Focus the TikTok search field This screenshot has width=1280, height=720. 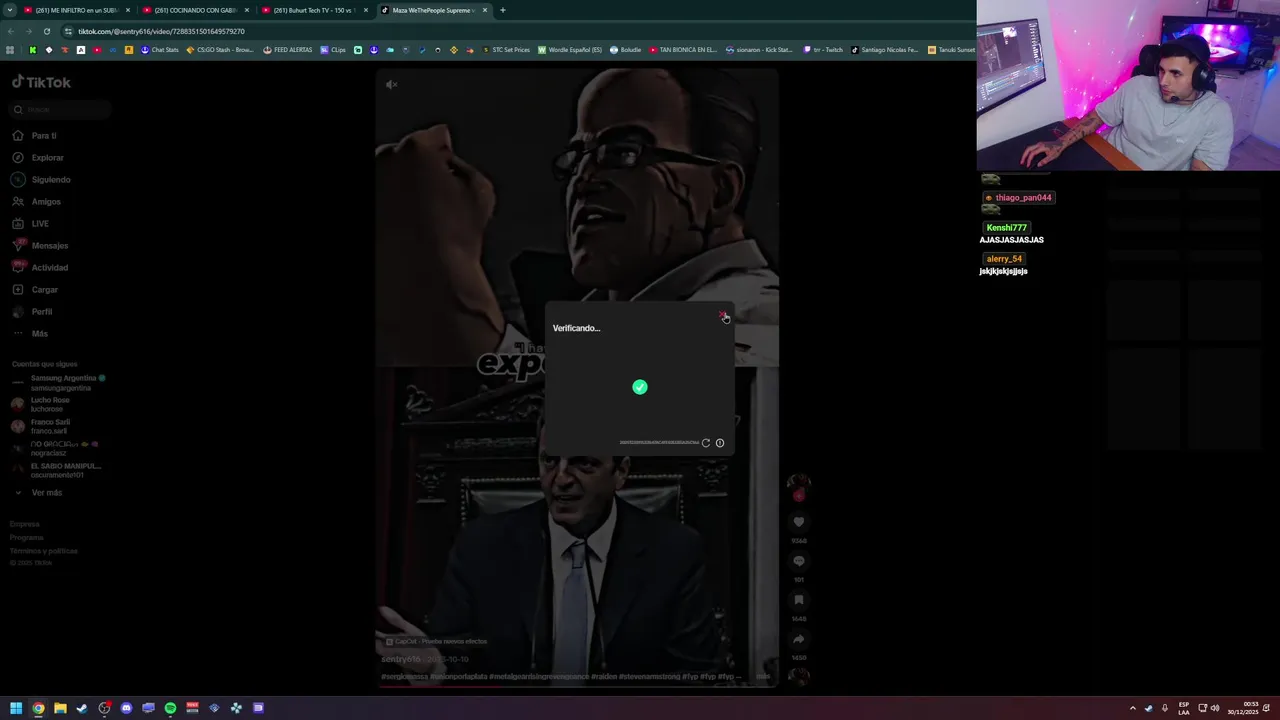pyautogui.click(x=60, y=109)
